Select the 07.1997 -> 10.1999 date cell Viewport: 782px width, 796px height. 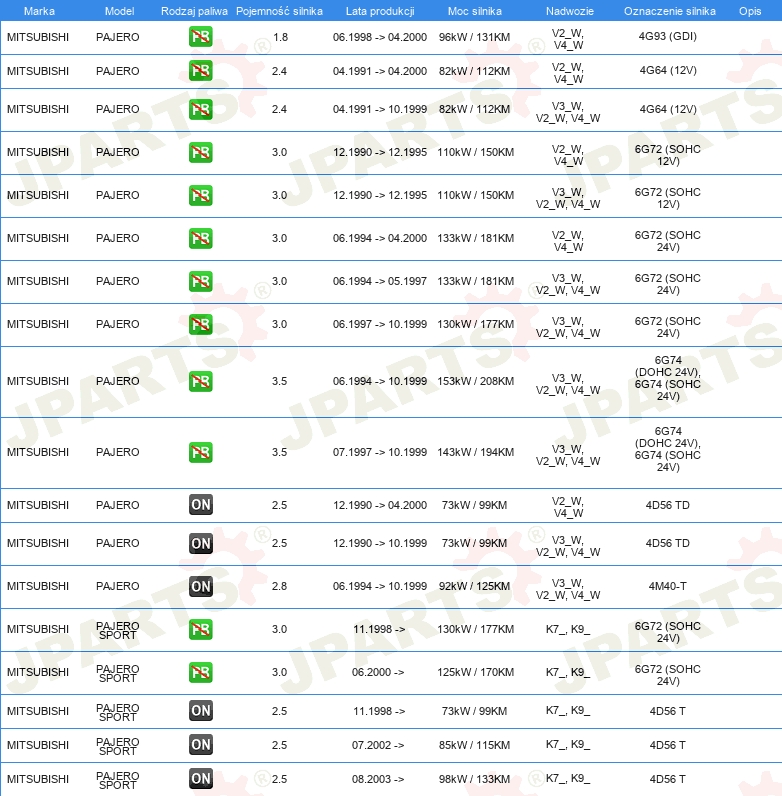(380, 452)
